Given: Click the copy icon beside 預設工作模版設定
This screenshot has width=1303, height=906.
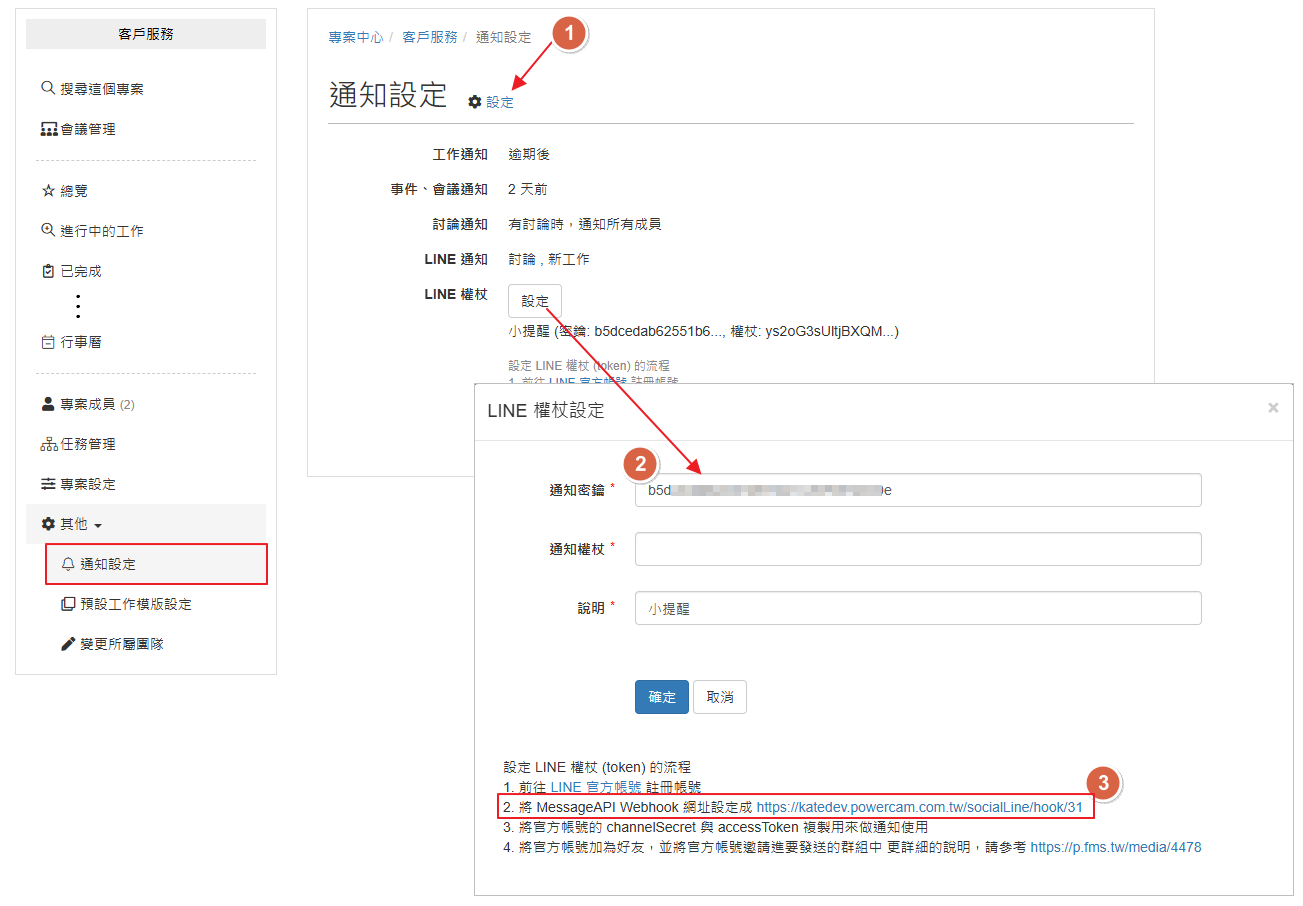Looking at the screenshot, I should click(68, 604).
